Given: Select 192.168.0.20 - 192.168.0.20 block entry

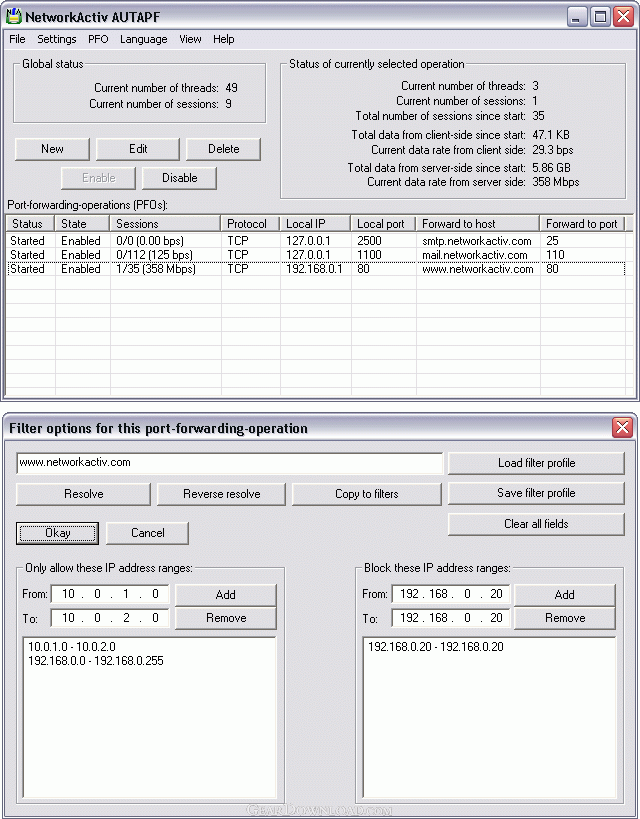Looking at the screenshot, I should pyautogui.click(x=436, y=647).
